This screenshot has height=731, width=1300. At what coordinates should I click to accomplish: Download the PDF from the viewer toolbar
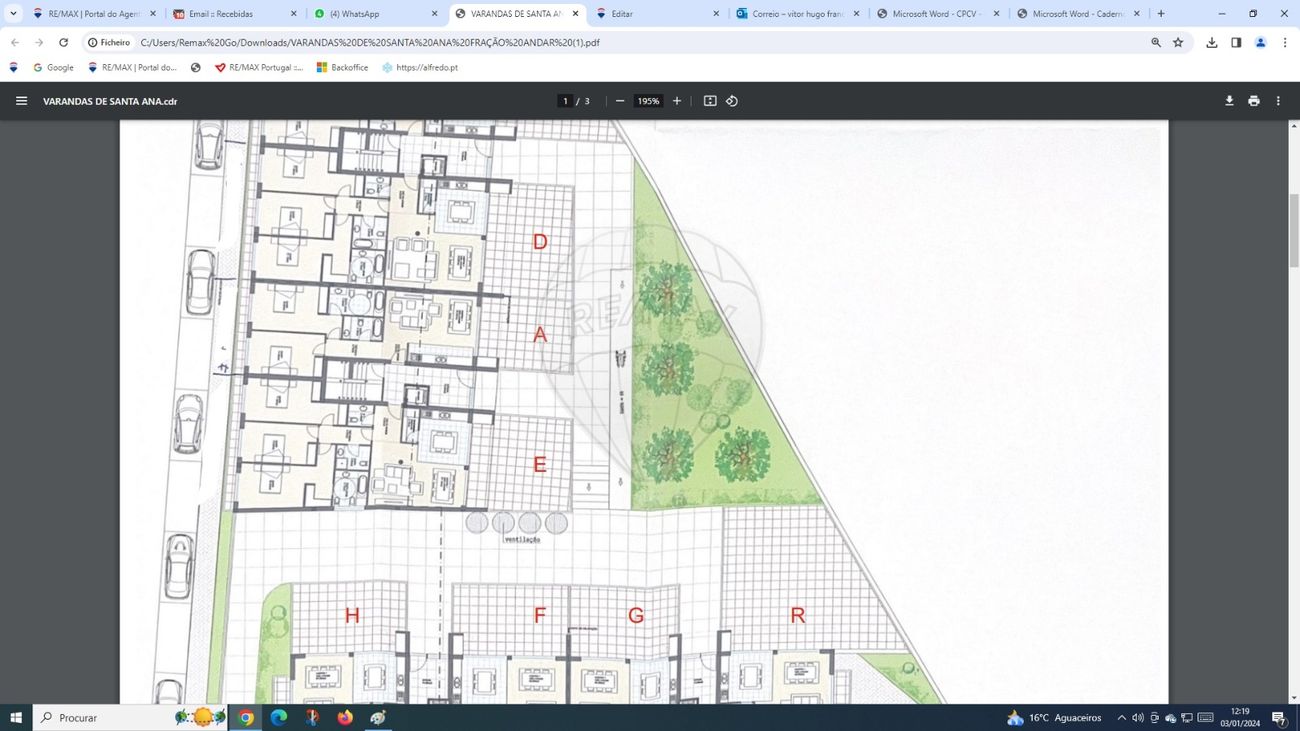(1229, 101)
